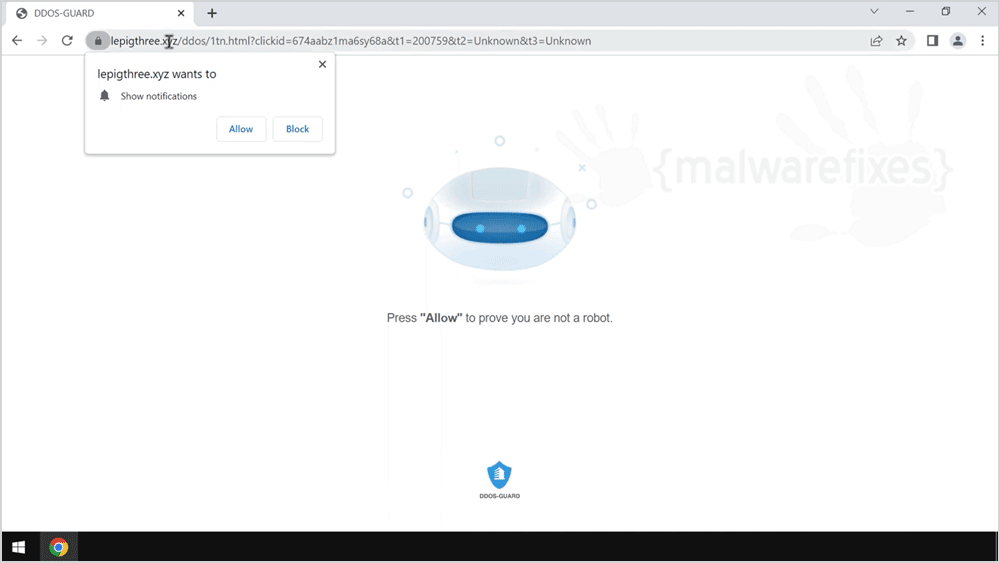Image resolution: width=1000 pixels, height=563 pixels.
Task: Bookmark this page with the star
Action: [x=901, y=41]
